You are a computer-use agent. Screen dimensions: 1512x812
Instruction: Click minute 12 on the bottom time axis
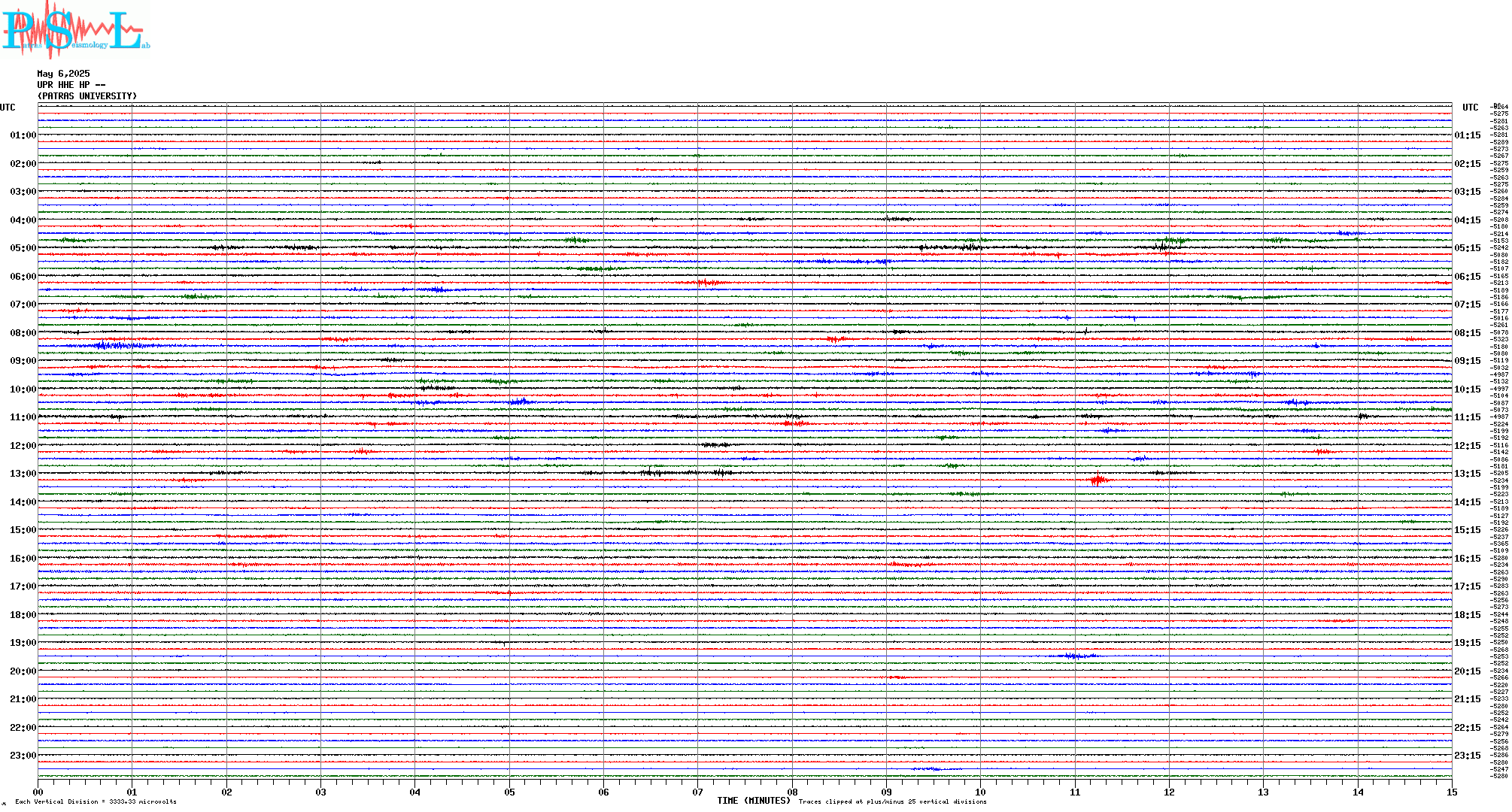[x=1169, y=792]
